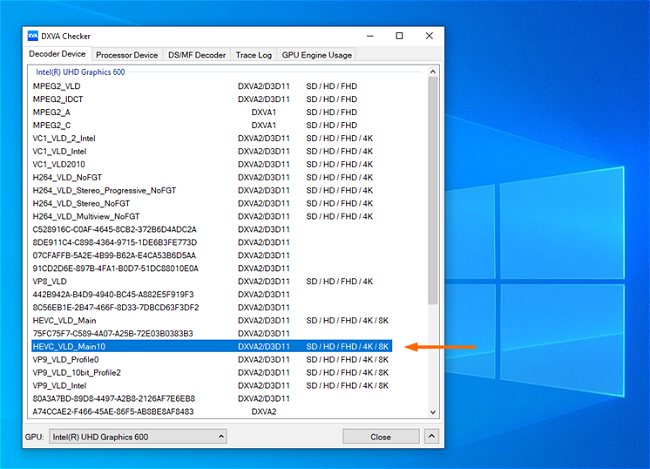Select the HEVC_VLD_Main row

pyautogui.click(x=211, y=320)
